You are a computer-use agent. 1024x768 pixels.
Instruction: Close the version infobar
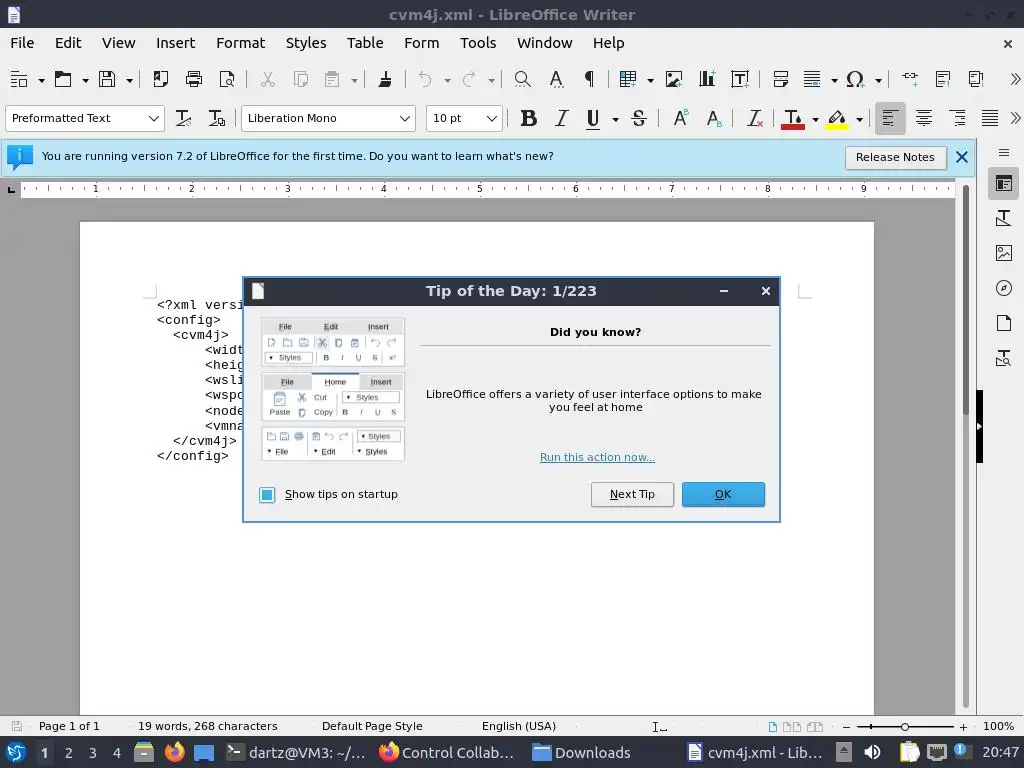click(961, 157)
